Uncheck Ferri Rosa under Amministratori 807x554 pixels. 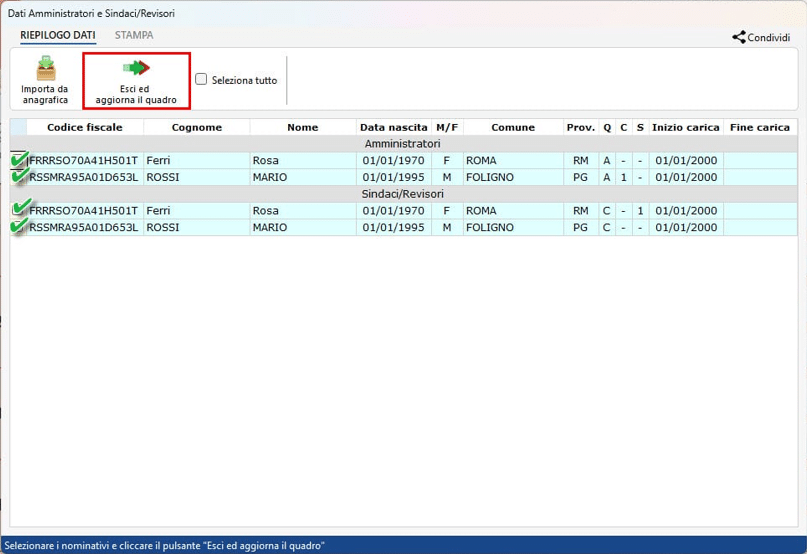coord(19,160)
